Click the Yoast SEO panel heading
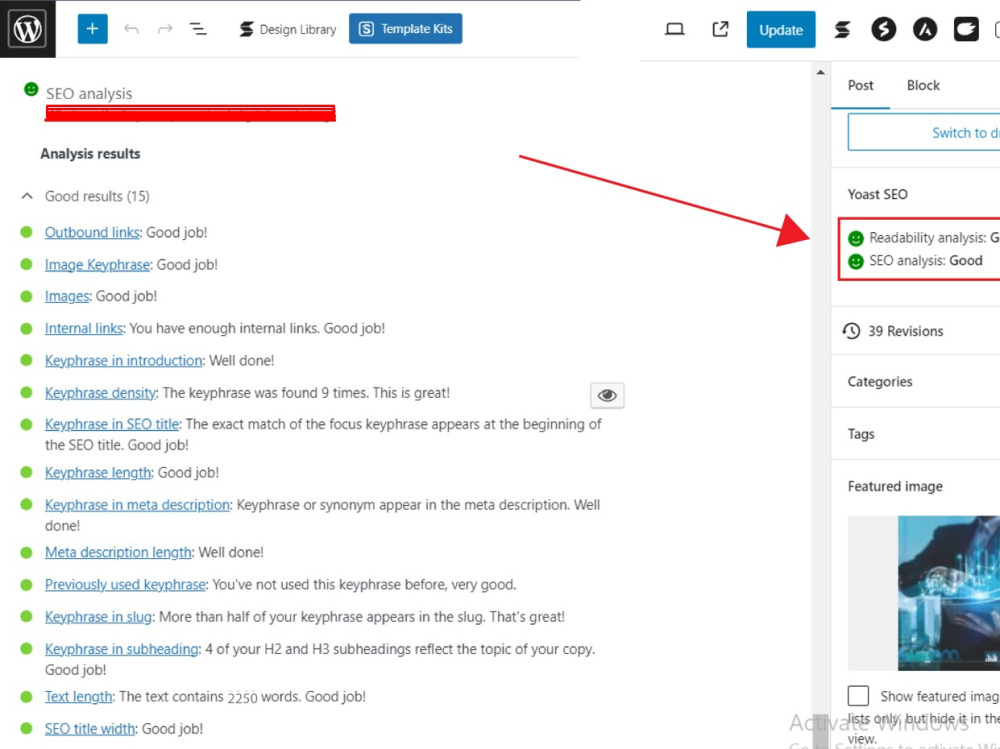Image resolution: width=1000 pixels, height=749 pixels. [877, 195]
